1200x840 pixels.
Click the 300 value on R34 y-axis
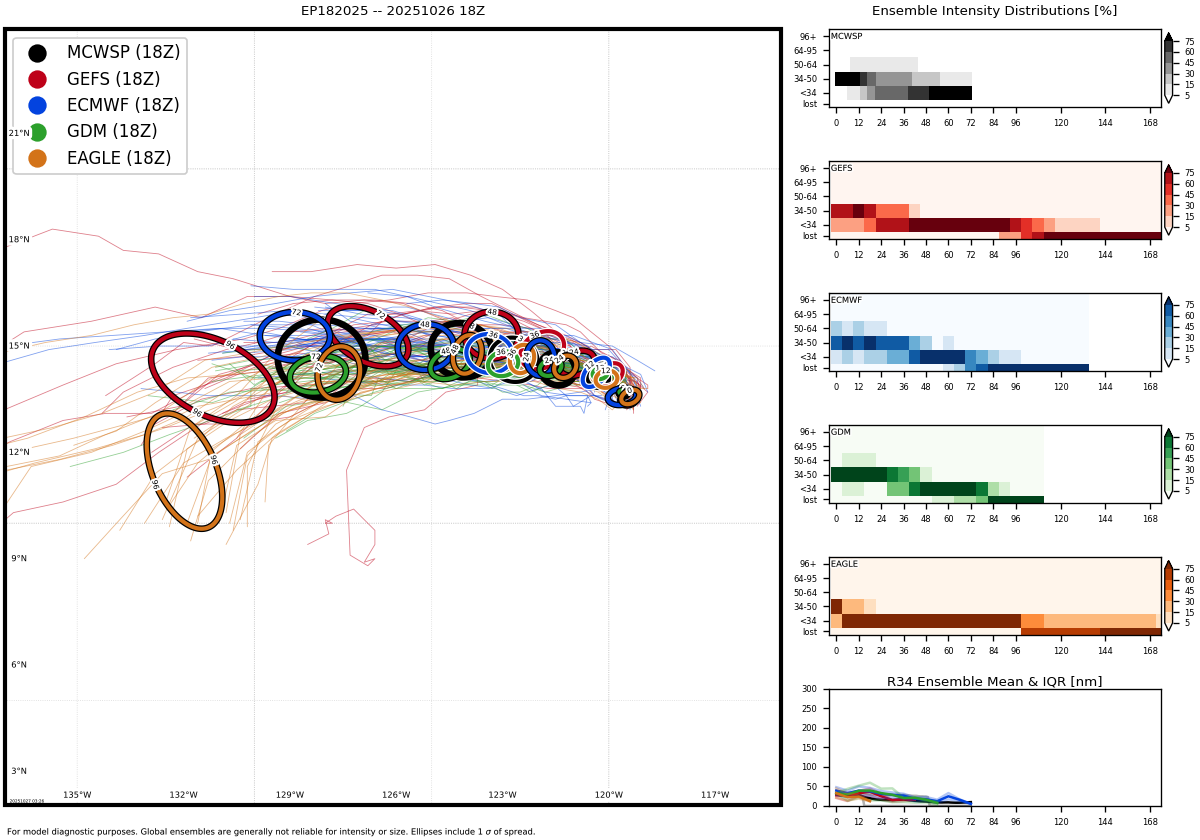(810, 689)
